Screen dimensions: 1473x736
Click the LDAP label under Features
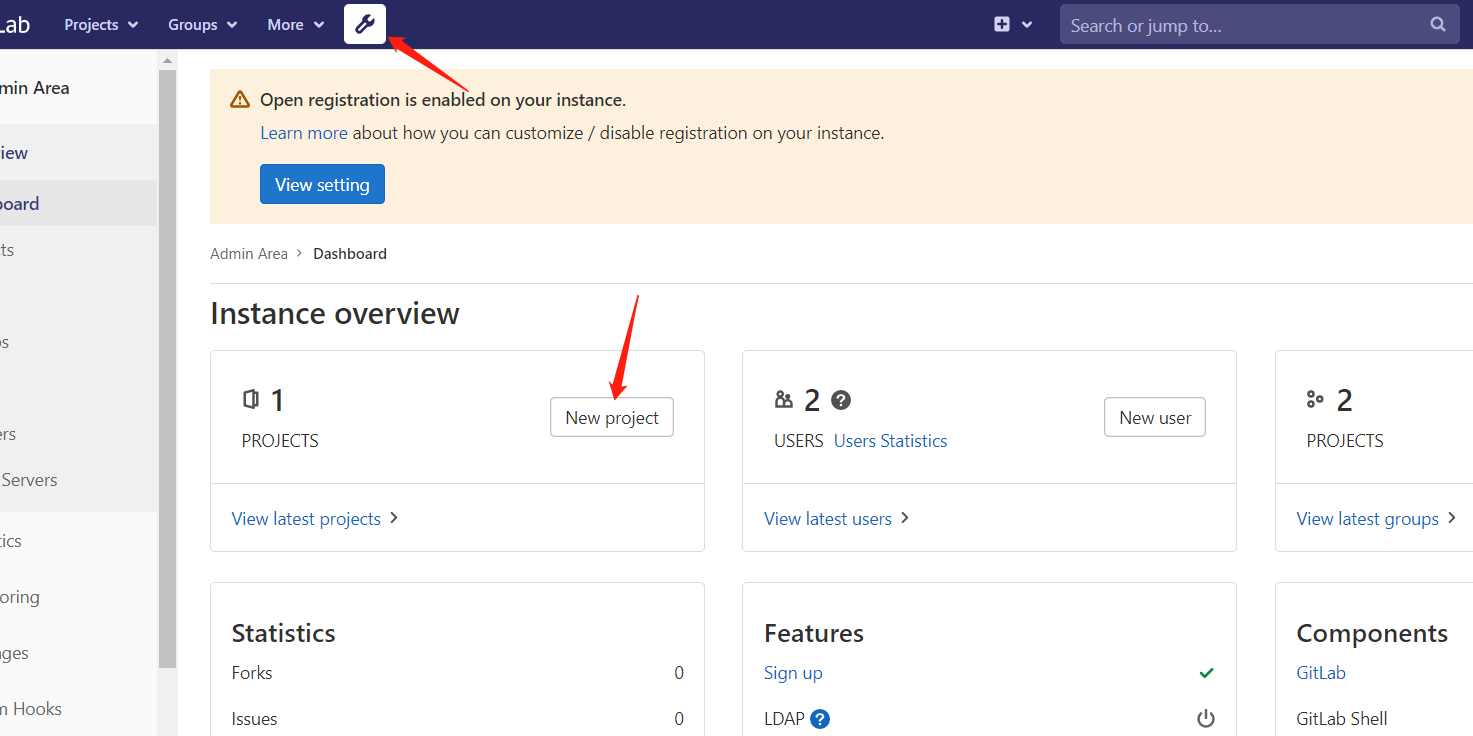point(784,719)
